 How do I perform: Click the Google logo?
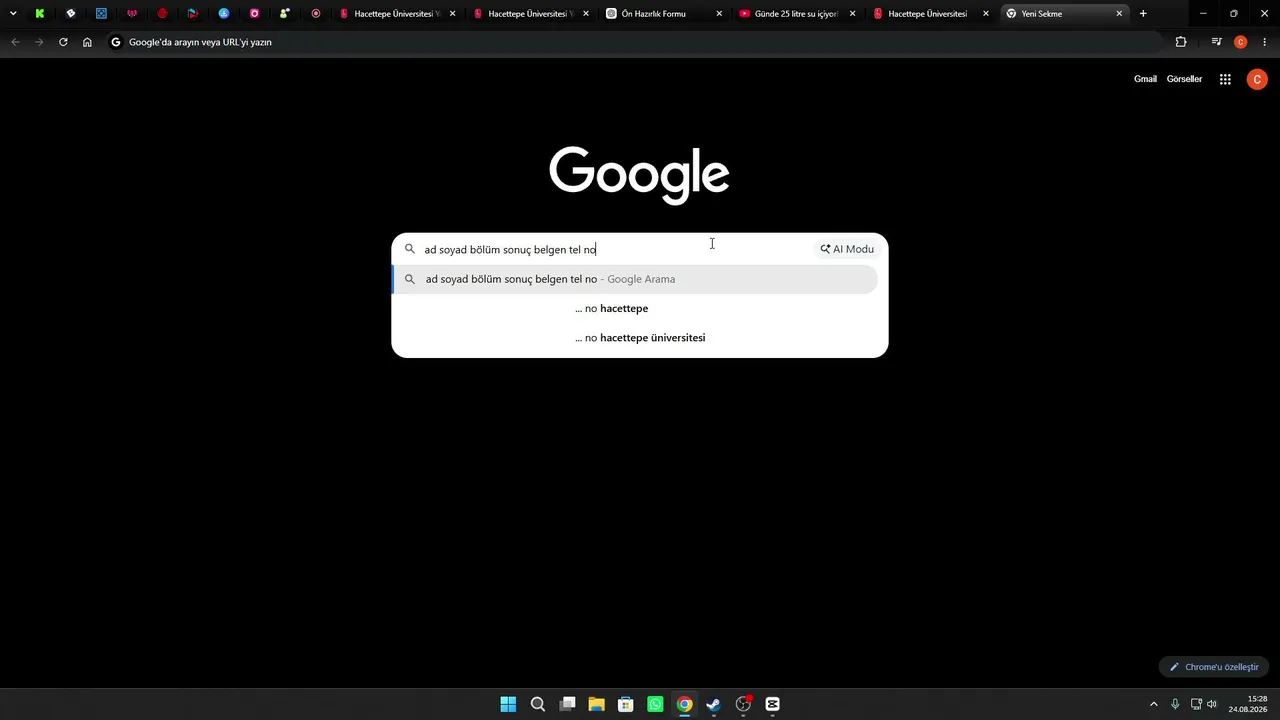[x=639, y=174]
